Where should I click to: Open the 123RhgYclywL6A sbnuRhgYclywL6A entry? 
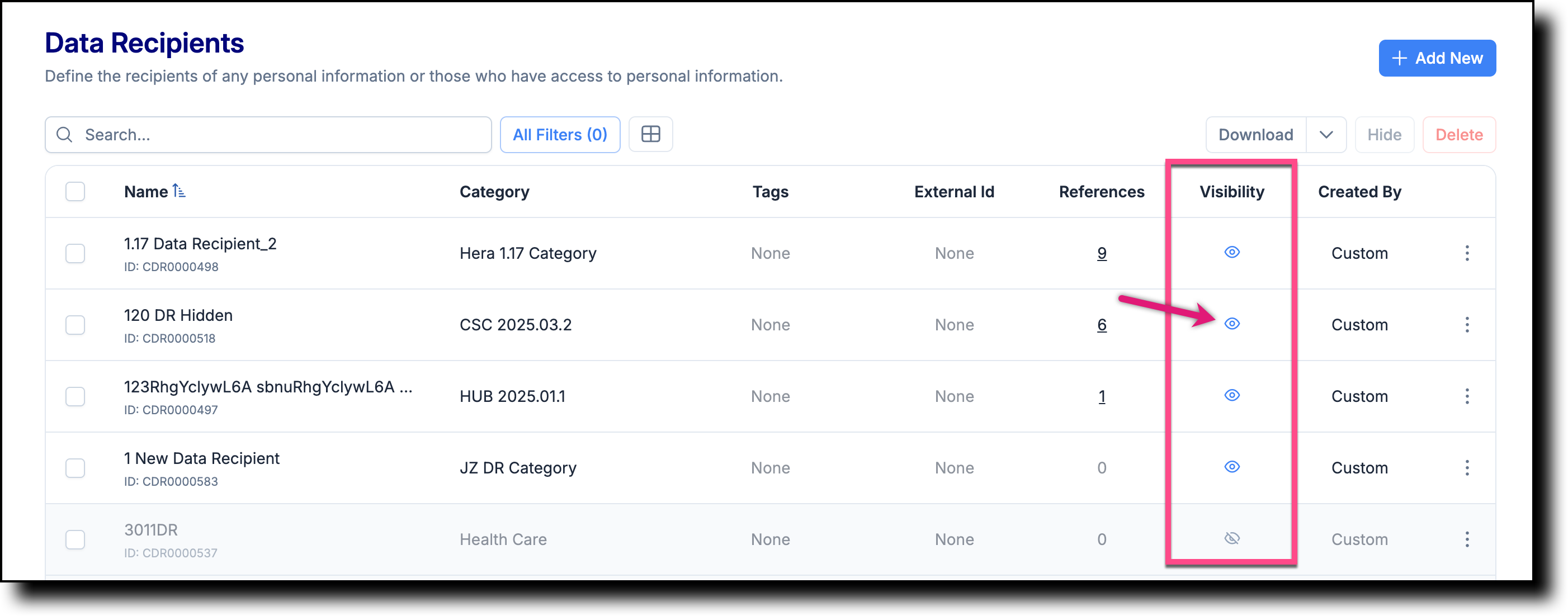coord(268,387)
